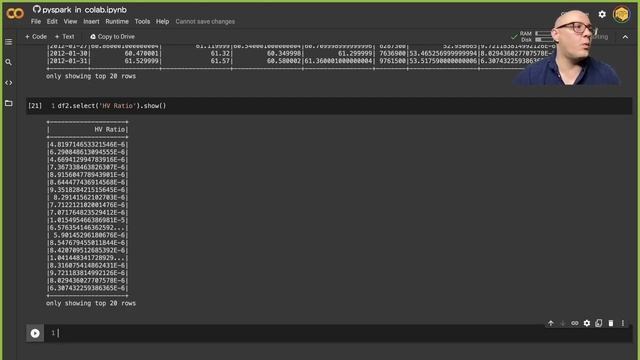Image resolution: width=640 pixels, height=360 pixels.
Task: Mirror cell in tab icon
Action: point(598,323)
